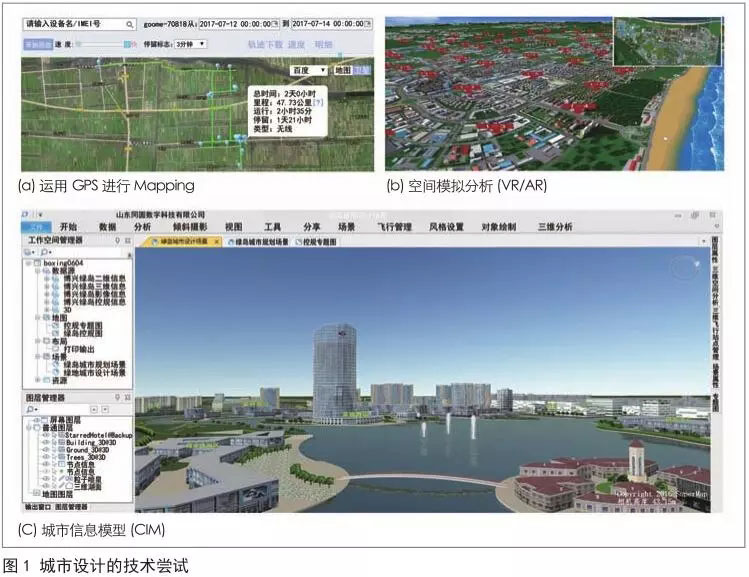Open the blue 文件 button in the ribbon
Screen dimensions: 749x577
pyautogui.click(x=36, y=227)
